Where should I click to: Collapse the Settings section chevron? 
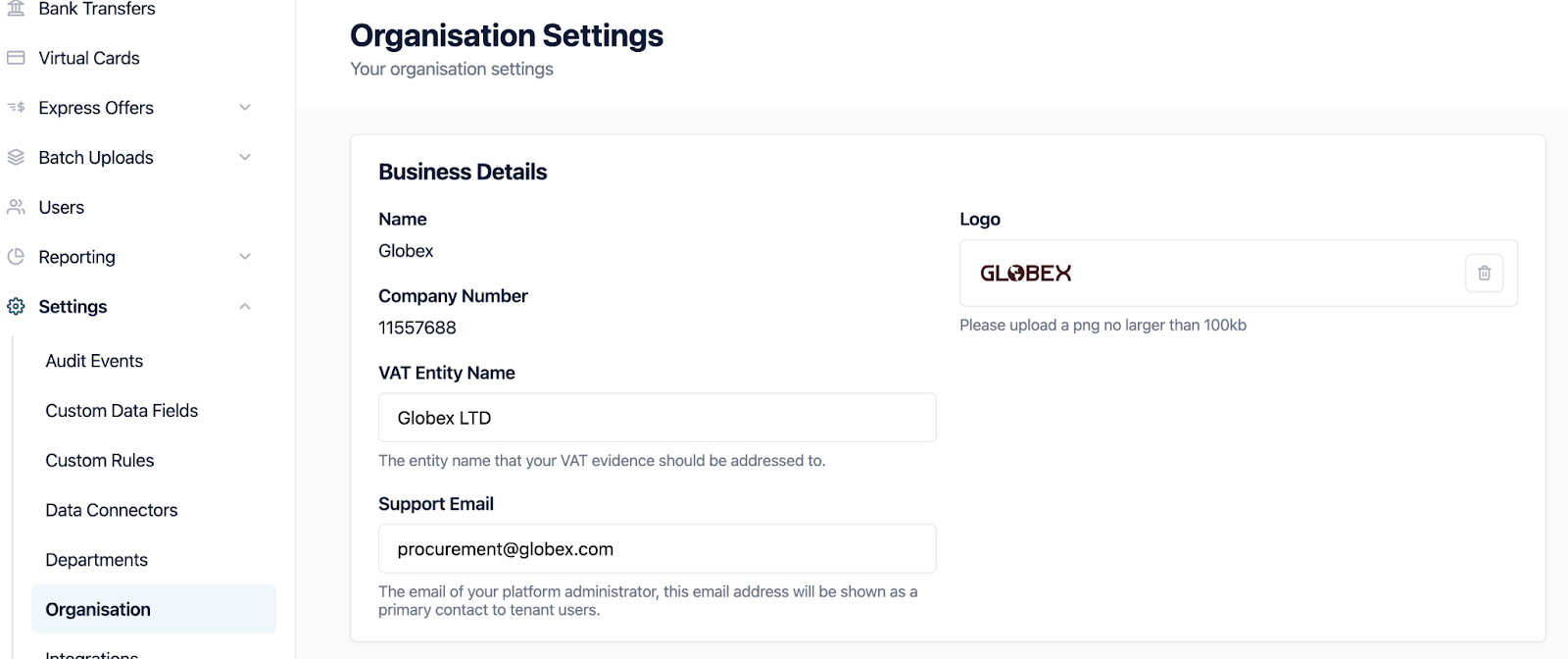(x=245, y=307)
